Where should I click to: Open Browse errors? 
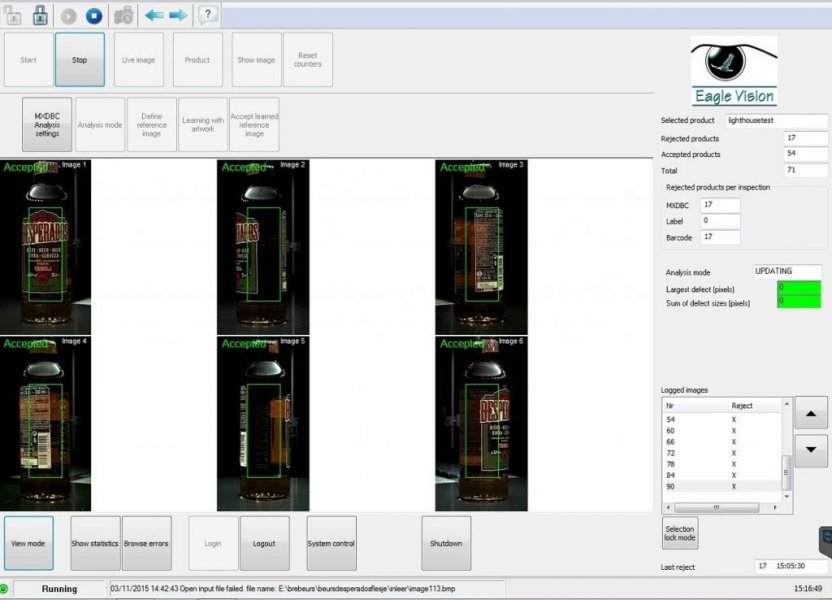(146, 543)
